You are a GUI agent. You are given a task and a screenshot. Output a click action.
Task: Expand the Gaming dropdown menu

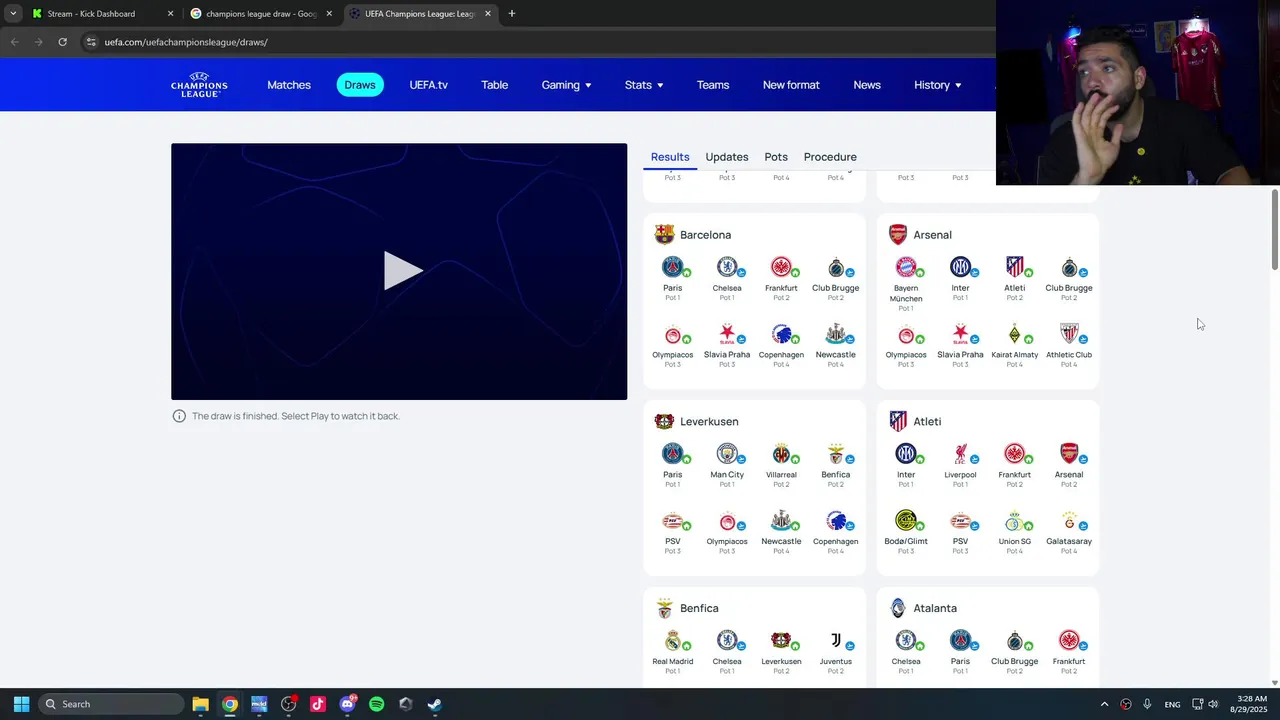(x=566, y=85)
